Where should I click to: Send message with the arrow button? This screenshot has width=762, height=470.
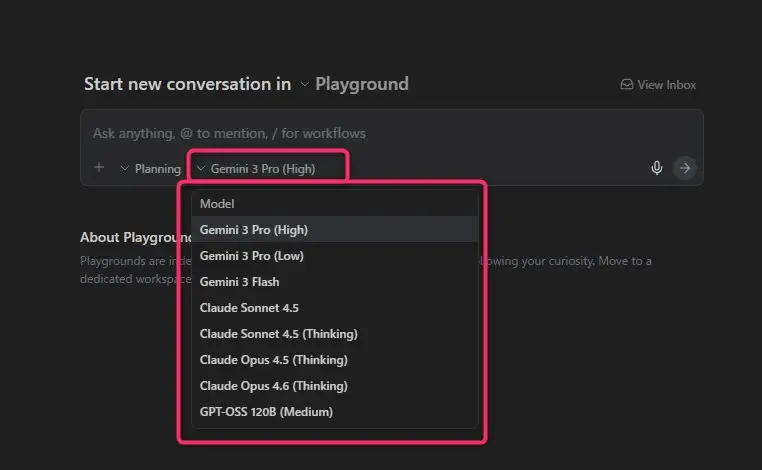coord(685,168)
